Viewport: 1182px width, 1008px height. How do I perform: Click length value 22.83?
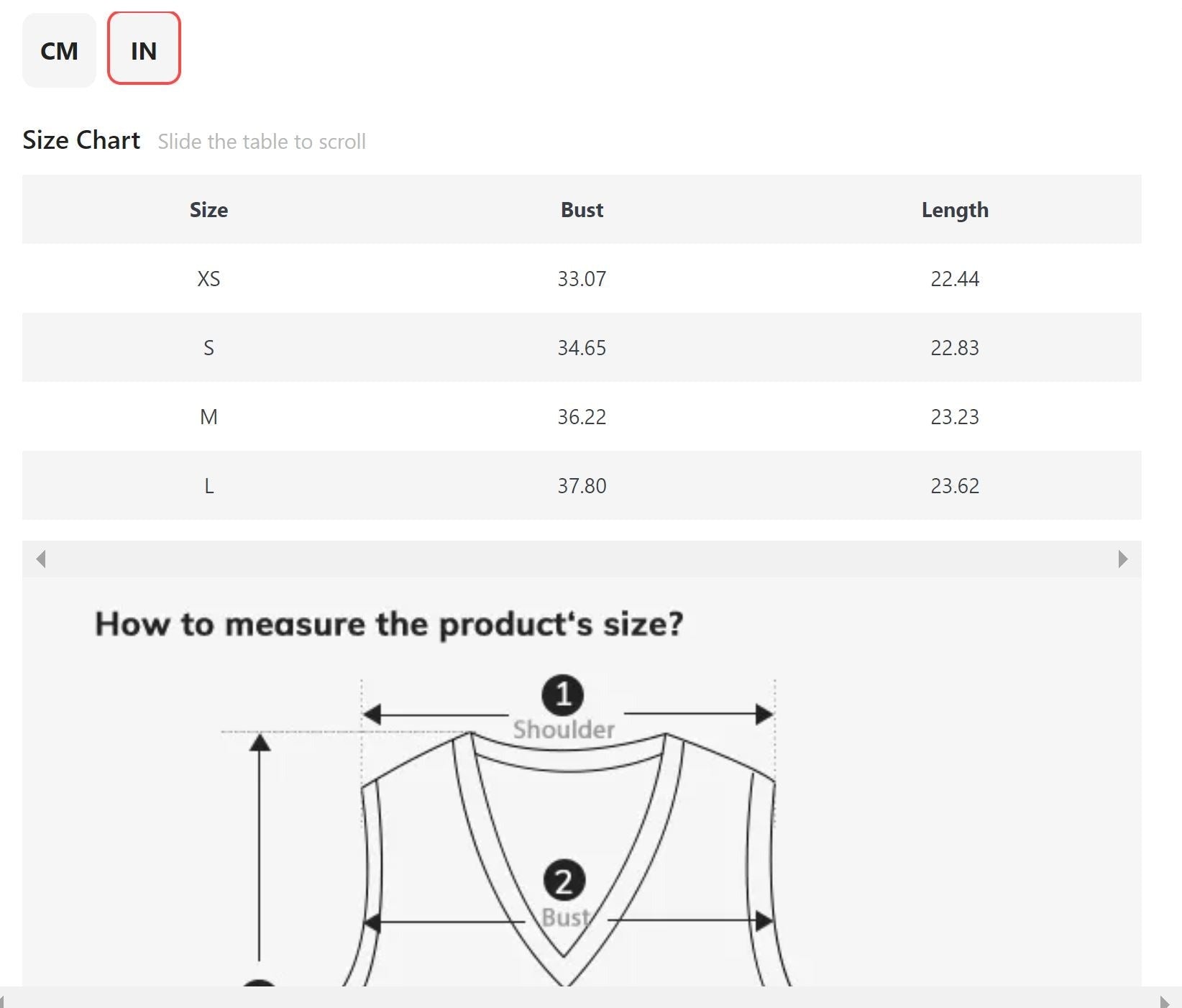coord(955,348)
